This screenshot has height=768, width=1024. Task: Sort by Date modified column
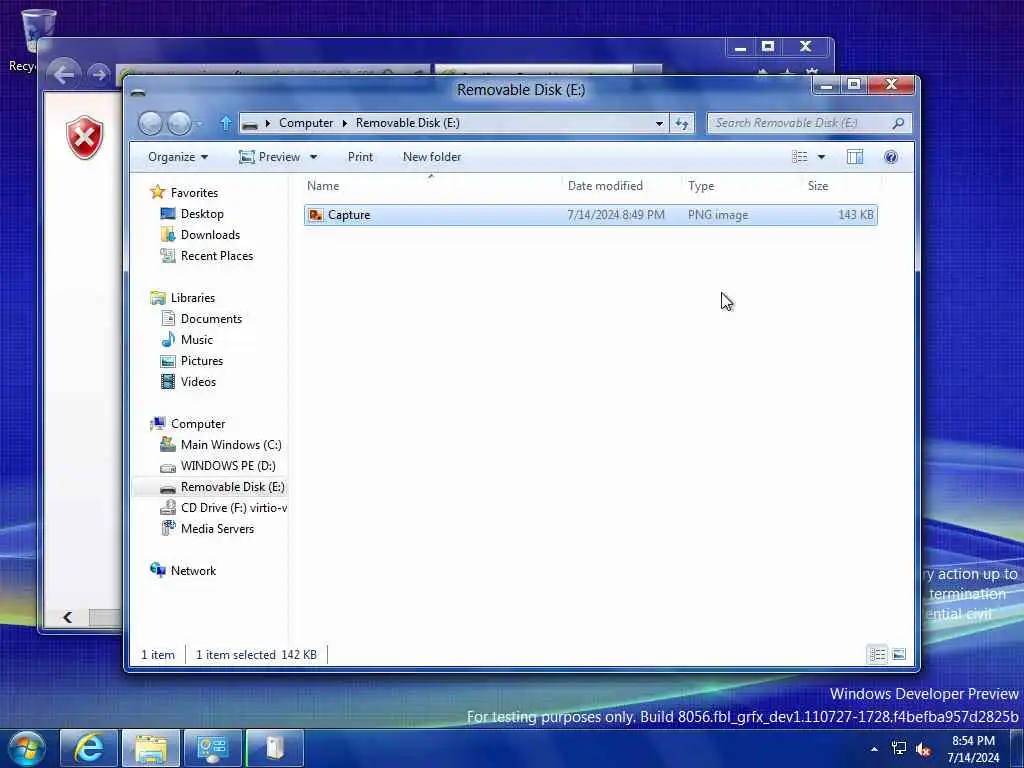pyautogui.click(x=621, y=186)
